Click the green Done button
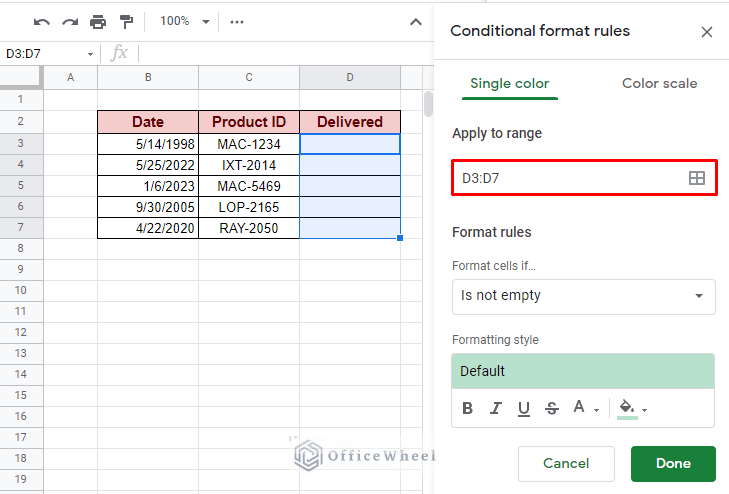The image size is (729, 494). click(673, 463)
